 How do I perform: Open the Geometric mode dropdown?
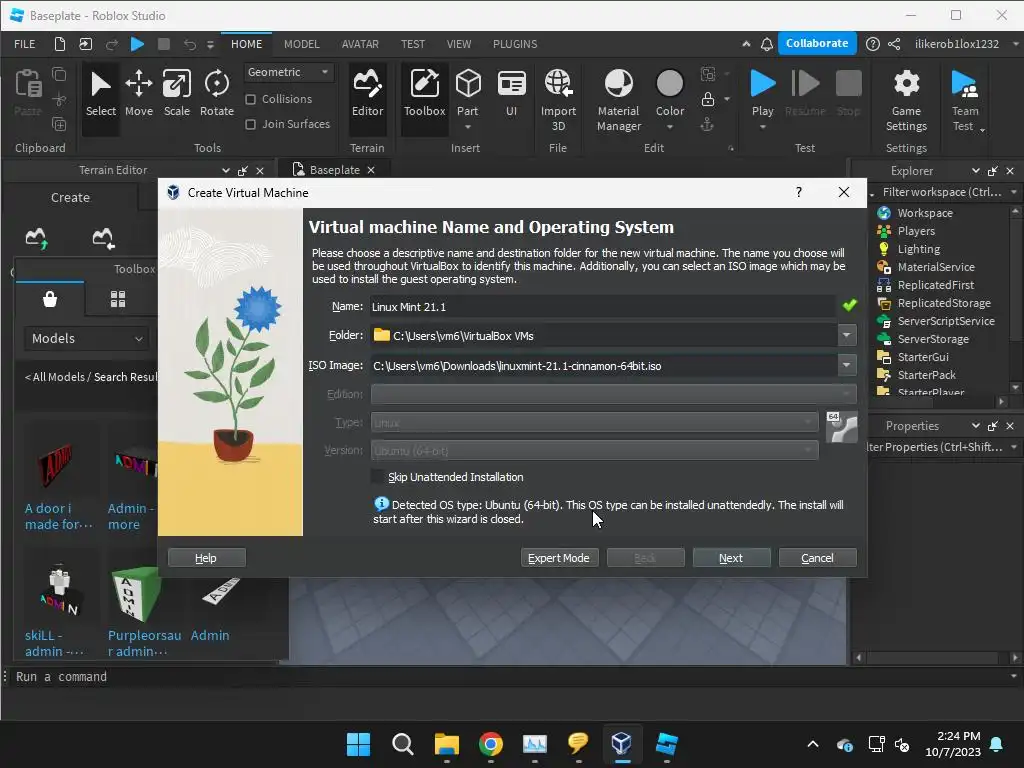tap(288, 72)
